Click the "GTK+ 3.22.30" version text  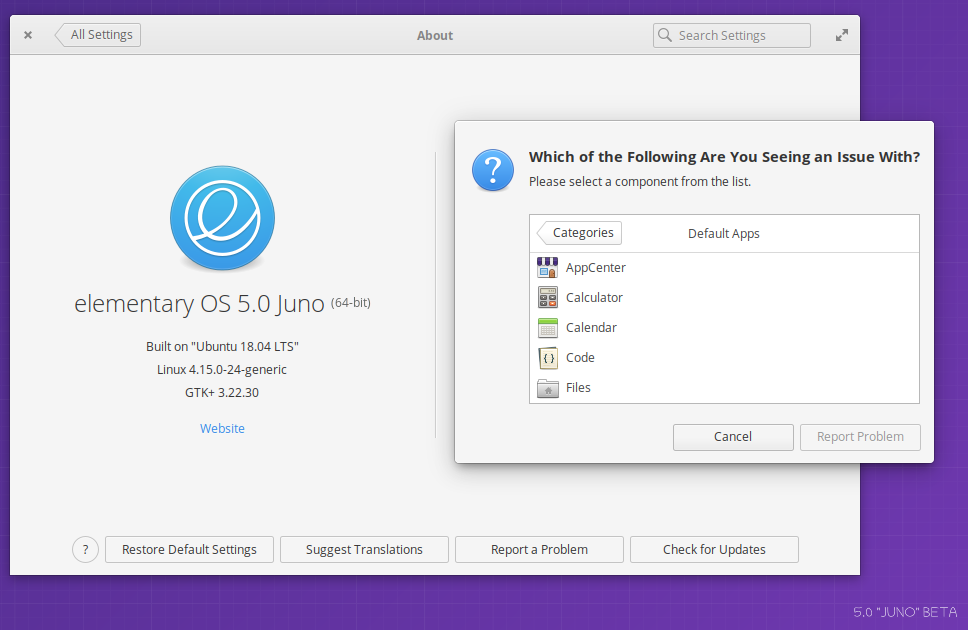click(222, 393)
